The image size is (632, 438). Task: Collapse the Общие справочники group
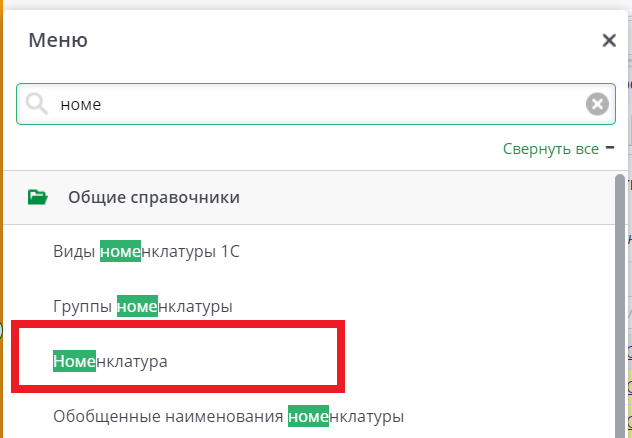[153, 197]
